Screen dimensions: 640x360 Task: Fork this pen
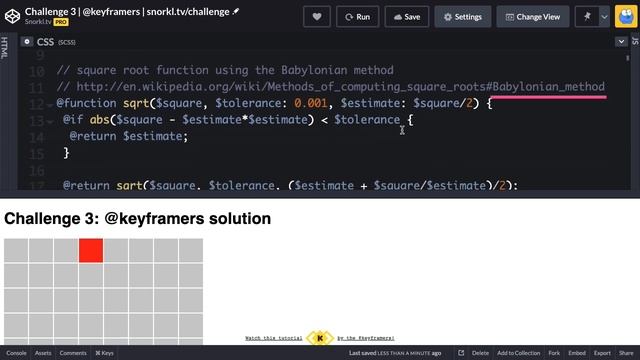click(554, 353)
